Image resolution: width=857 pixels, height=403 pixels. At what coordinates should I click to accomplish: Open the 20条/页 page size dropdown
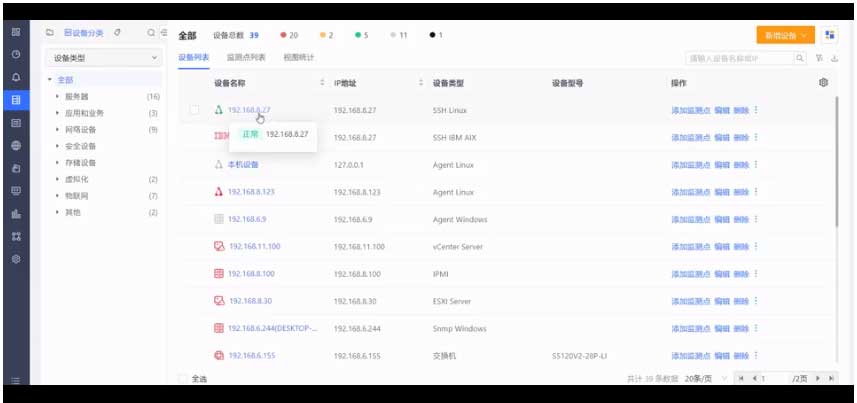pyautogui.click(x=706, y=378)
